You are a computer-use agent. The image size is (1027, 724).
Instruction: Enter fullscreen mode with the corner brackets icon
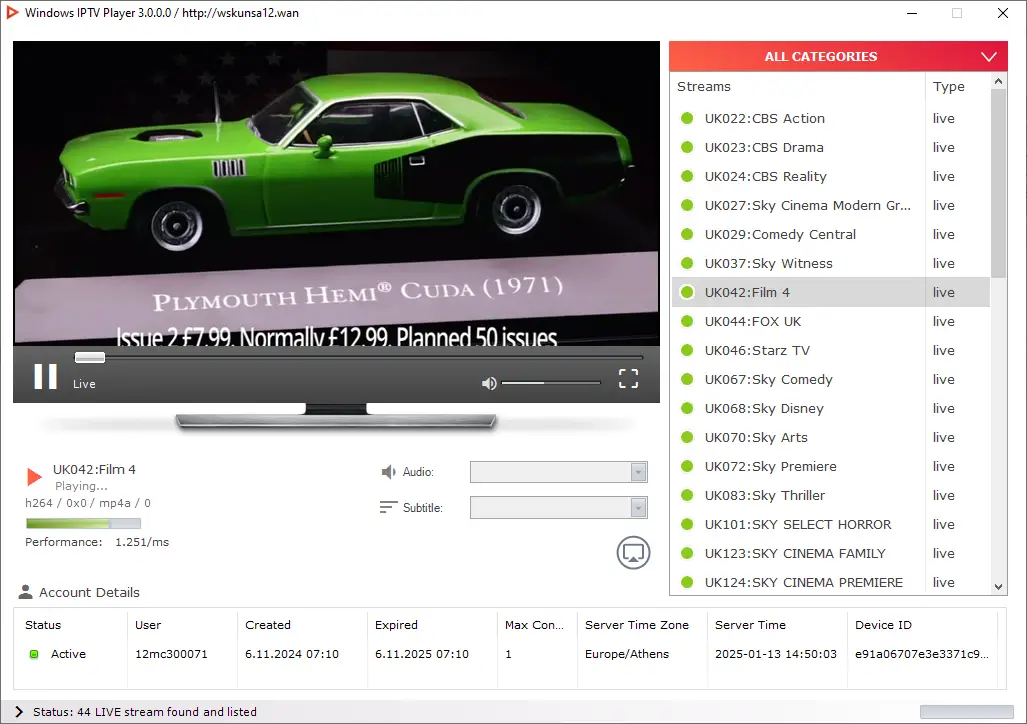click(x=628, y=378)
